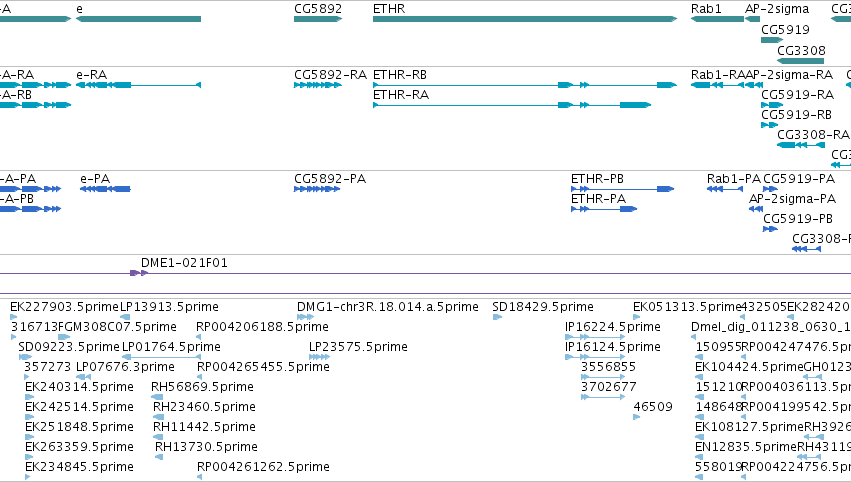Select the CG5892 gene feature

(x=318, y=19)
